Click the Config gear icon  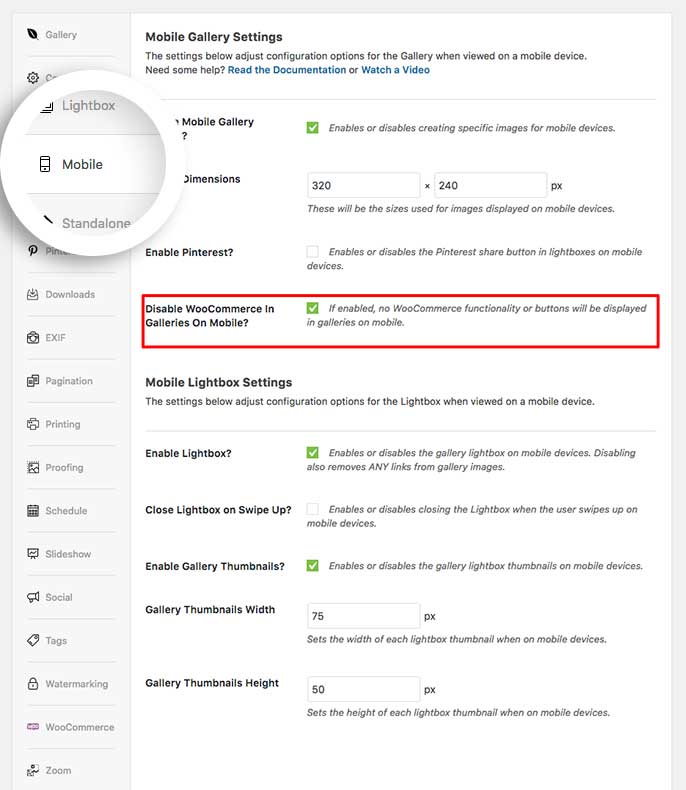pos(33,78)
